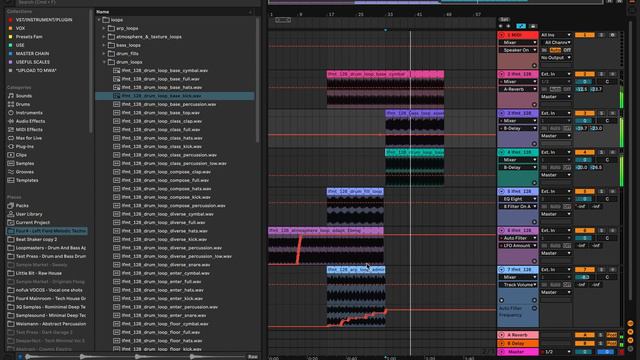Image resolution: width=640 pixels, height=360 pixels.
Task: Set track 1 monitor to Off
Action: pyautogui.click(x=567, y=50)
